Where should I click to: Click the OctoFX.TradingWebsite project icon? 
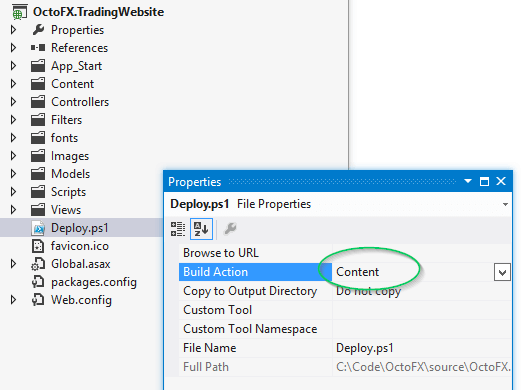coord(20,12)
